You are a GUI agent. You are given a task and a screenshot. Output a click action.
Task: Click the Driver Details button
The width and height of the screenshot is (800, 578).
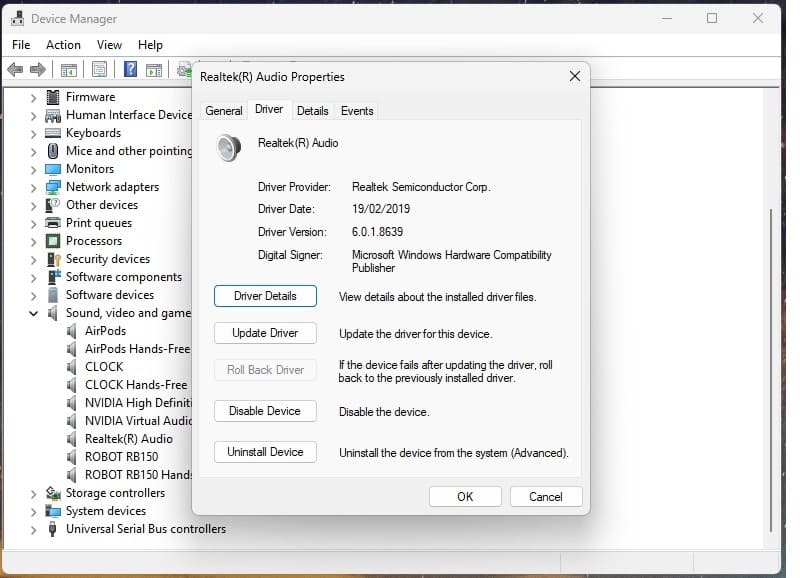265,296
